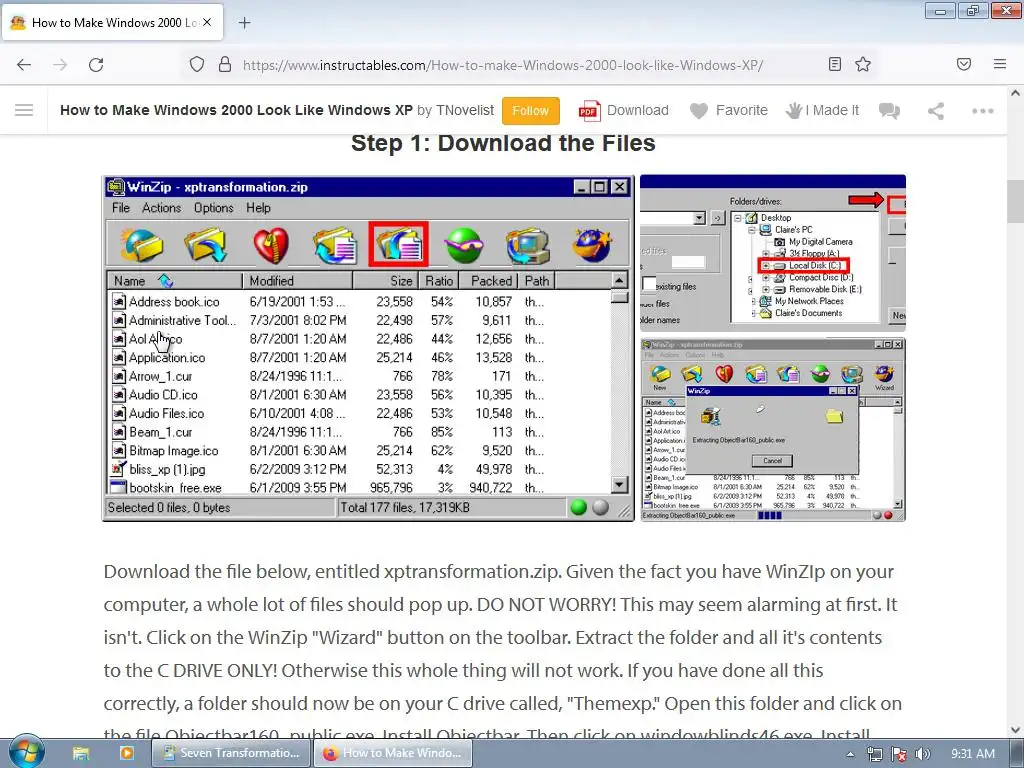Open Action Center flag icon

click(x=899, y=754)
